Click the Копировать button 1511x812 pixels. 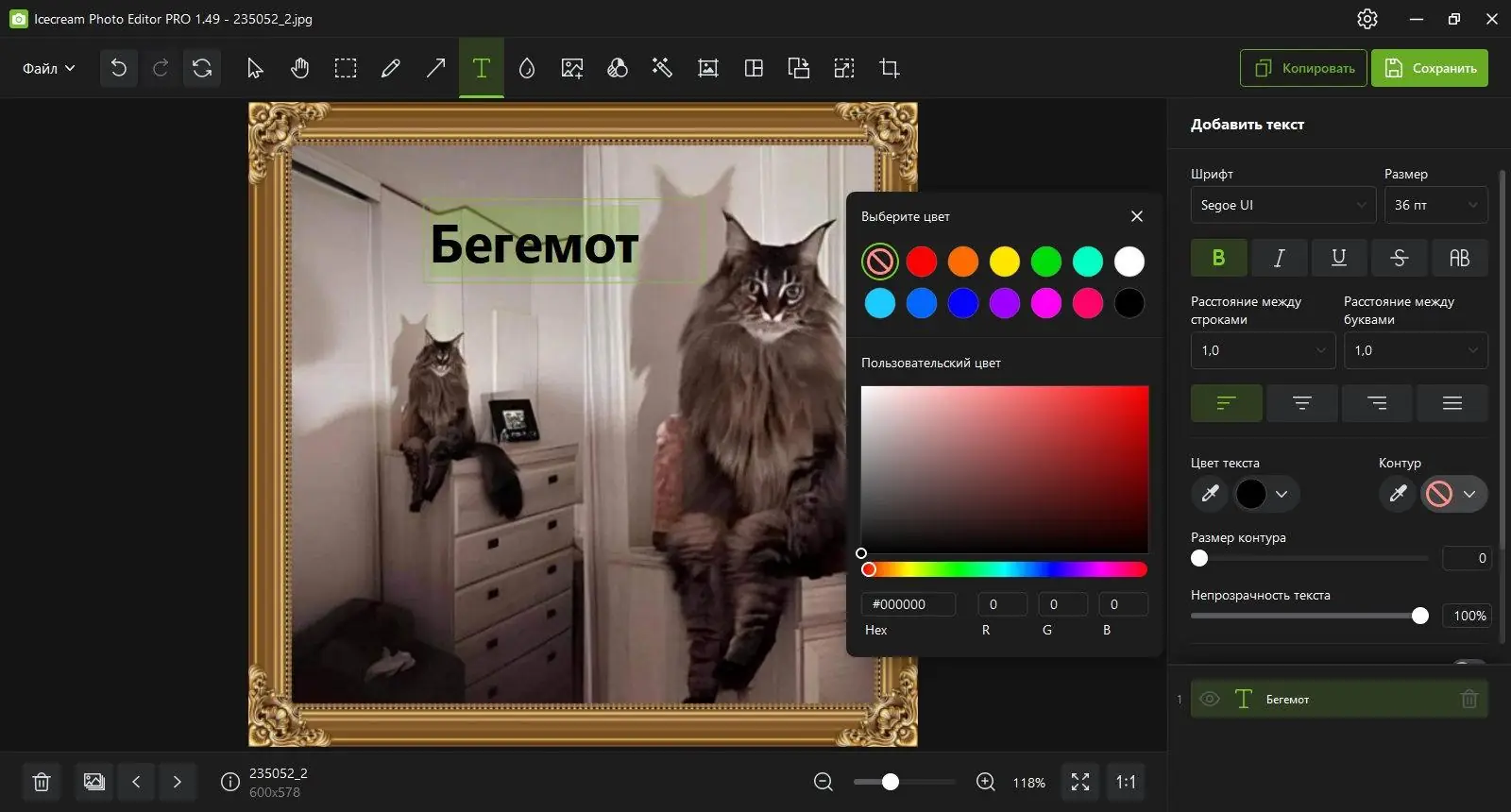pyautogui.click(x=1303, y=68)
